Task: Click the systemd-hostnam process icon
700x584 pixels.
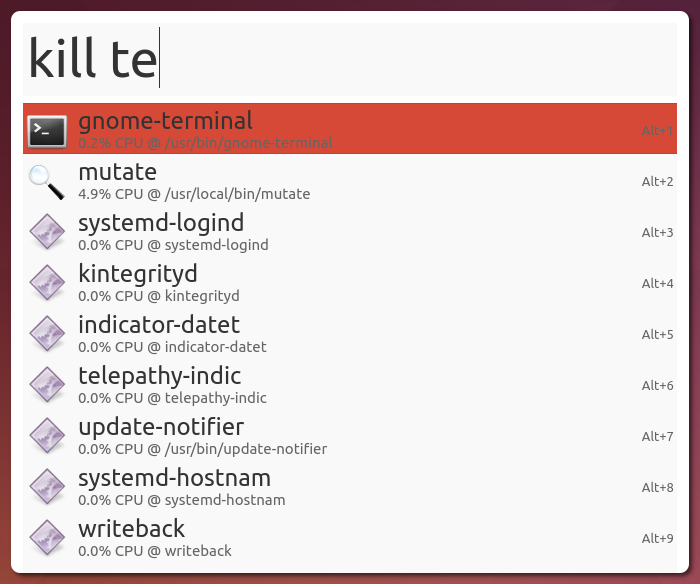Action: coord(47,487)
